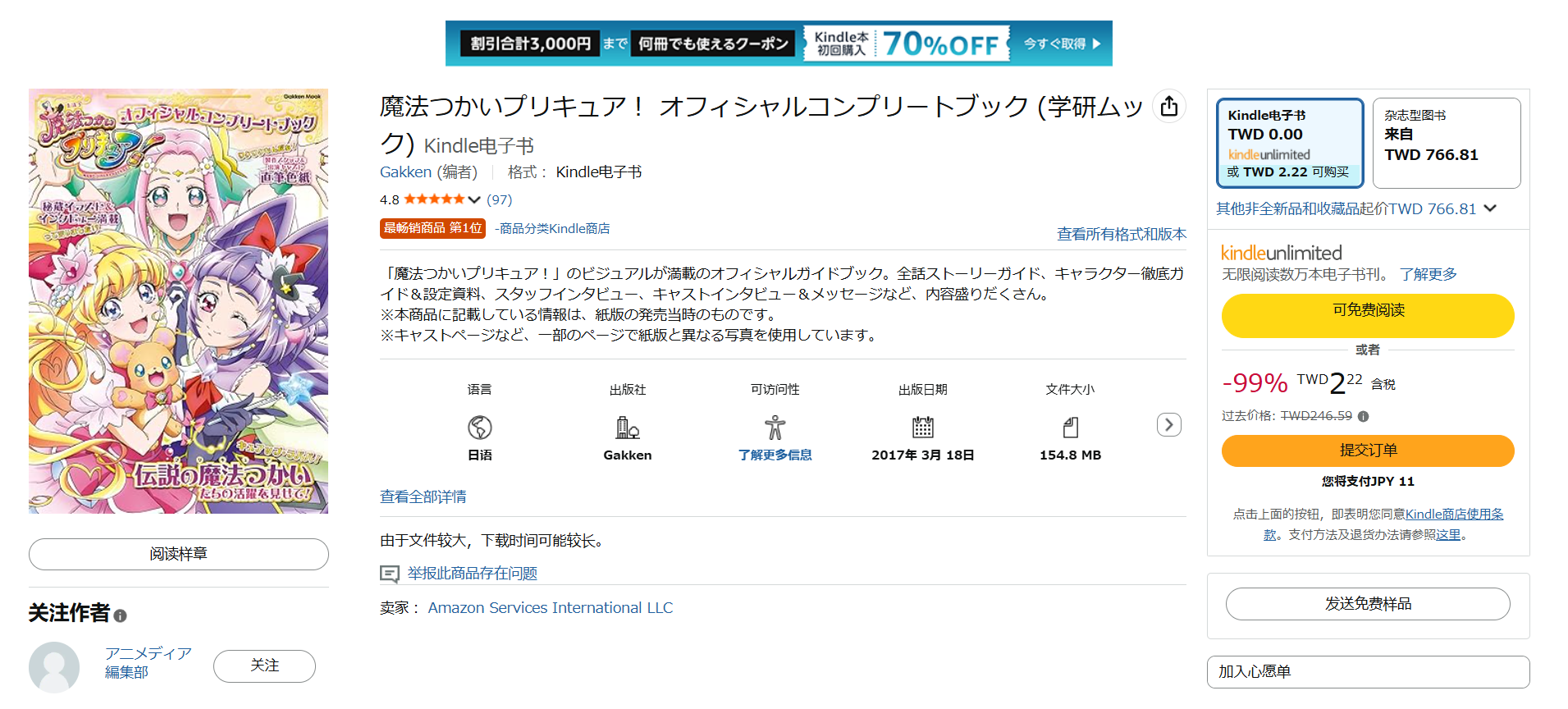Expand the rating breakdown chevron
The height and width of the screenshot is (709, 1568).
click(x=474, y=199)
